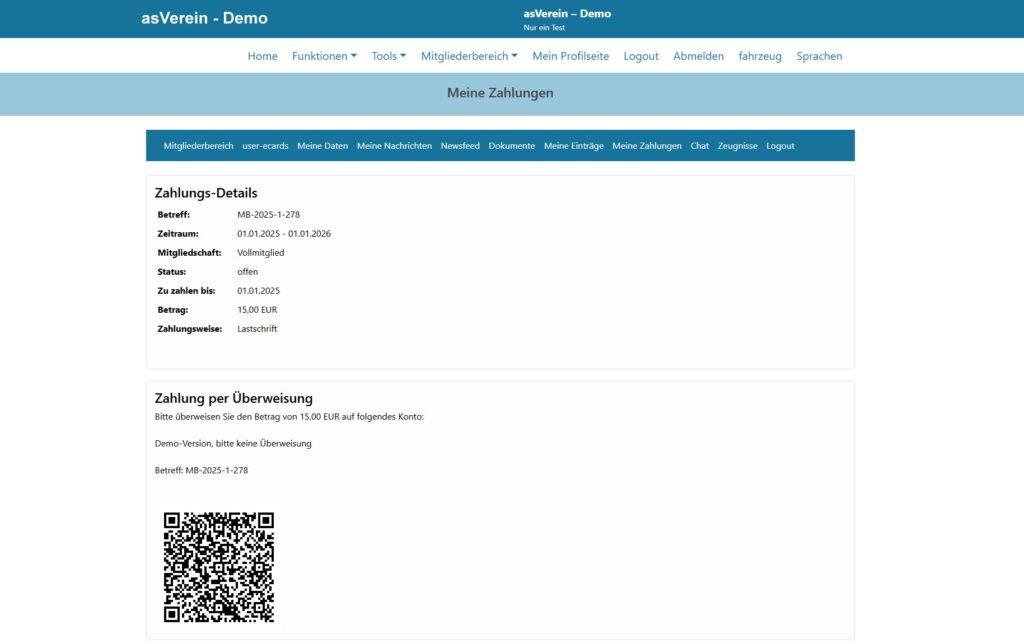Click Zeitraum value 01.01.2025 - 01.01.2026
Screen dimensions: 1024x644
pos(284,233)
